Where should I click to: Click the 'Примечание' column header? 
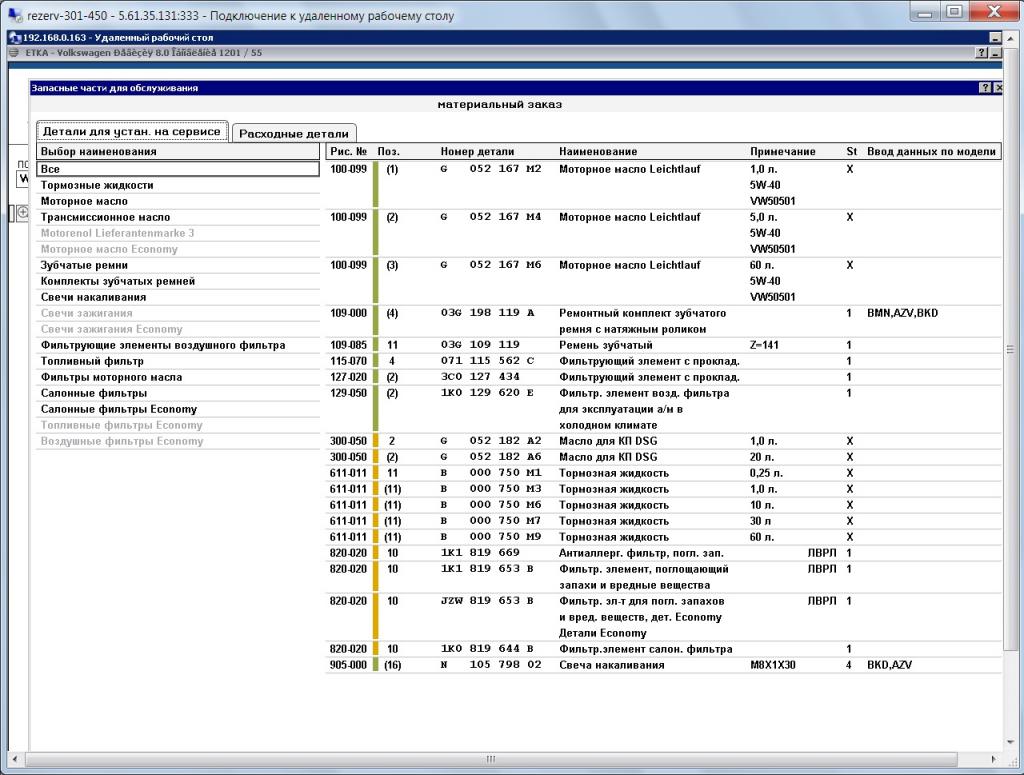(x=782, y=151)
